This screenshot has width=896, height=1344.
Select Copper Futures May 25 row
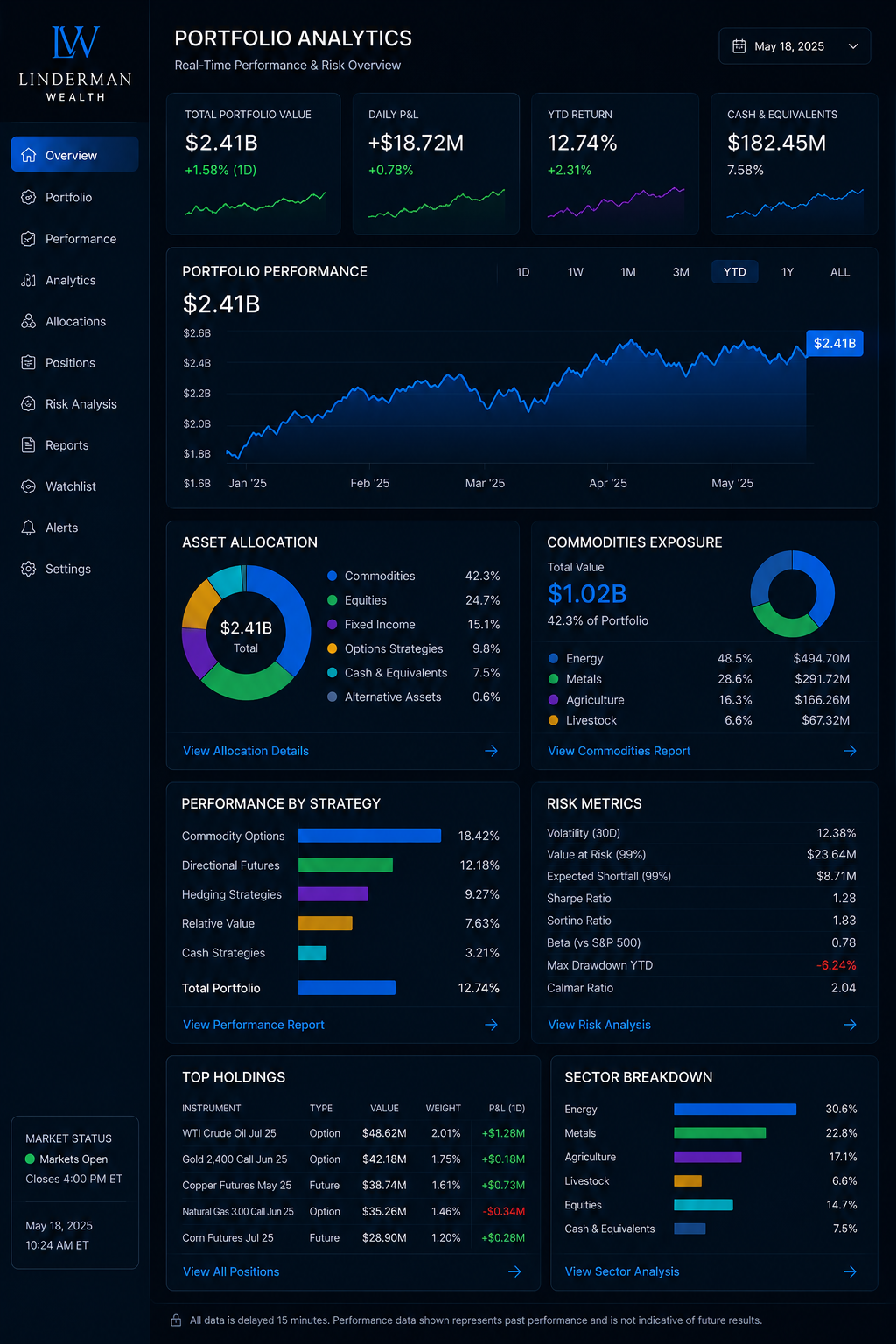(353, 1186)
